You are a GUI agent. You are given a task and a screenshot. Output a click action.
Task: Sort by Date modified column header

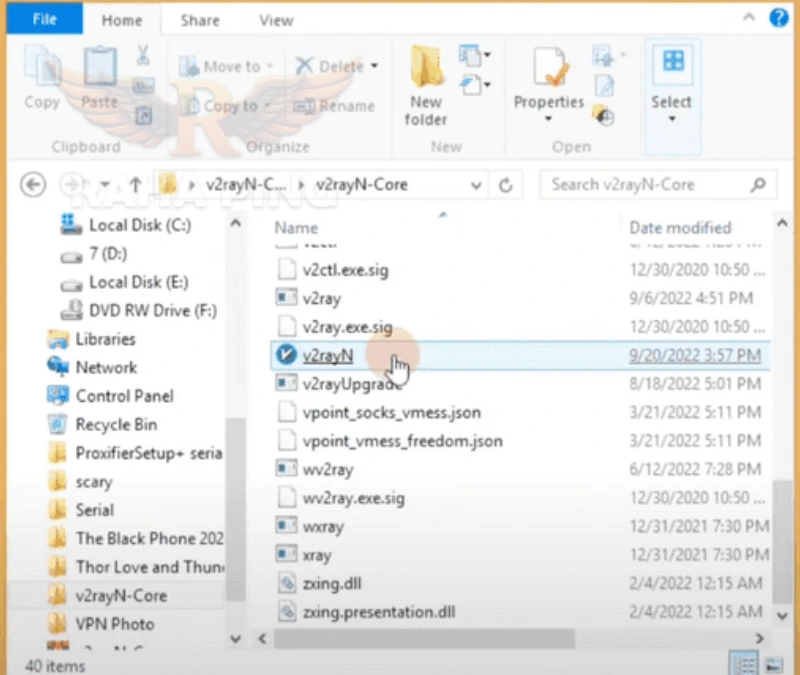coord(680,227)
